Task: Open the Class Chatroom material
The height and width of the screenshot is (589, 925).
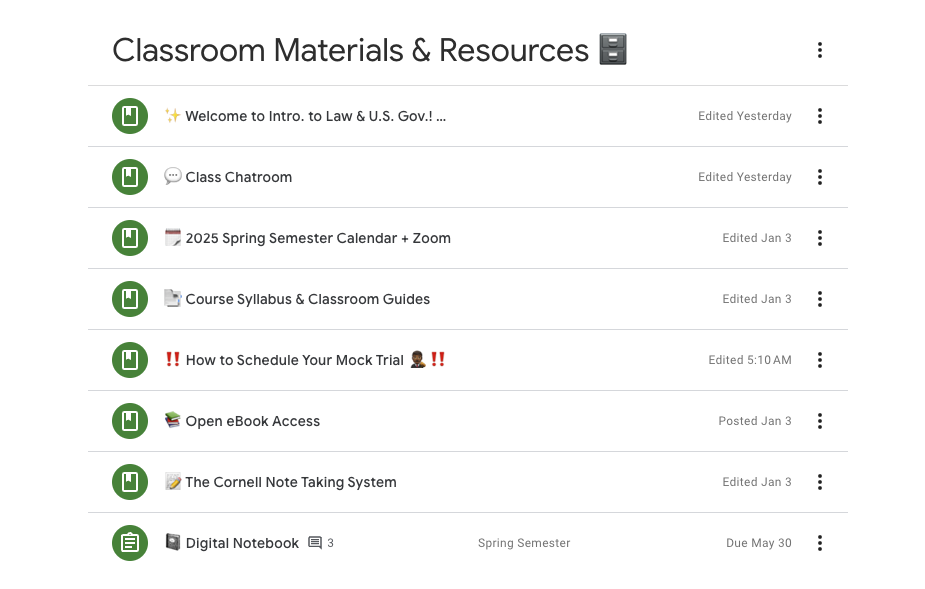Action: 468,177
